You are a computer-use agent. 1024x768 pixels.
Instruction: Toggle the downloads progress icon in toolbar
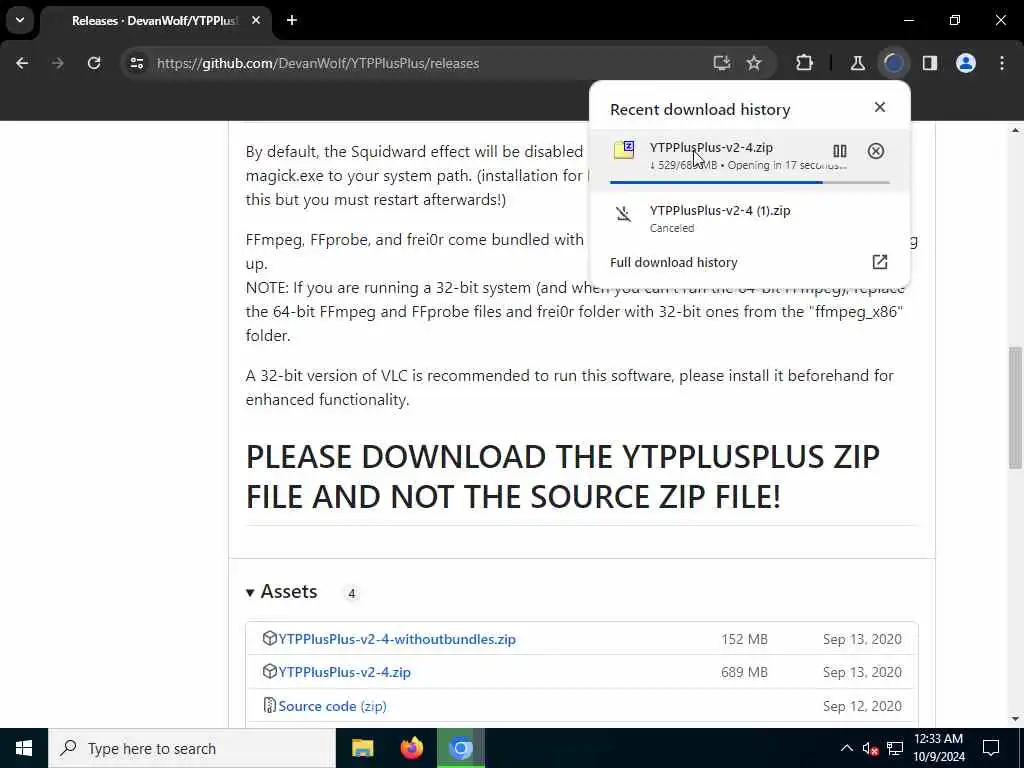894,63
